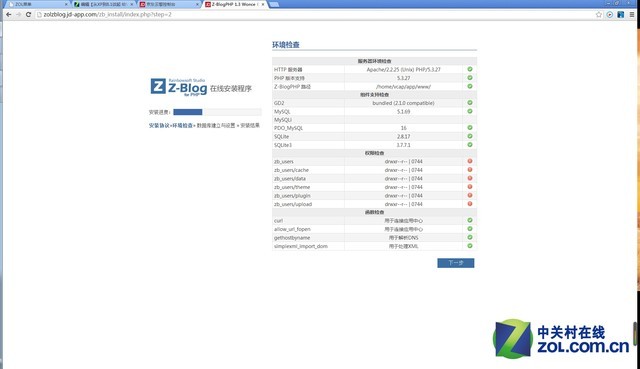This screenshot has height=369, width=640.
Task: Click the browser forward arrow
Action: 19,14
